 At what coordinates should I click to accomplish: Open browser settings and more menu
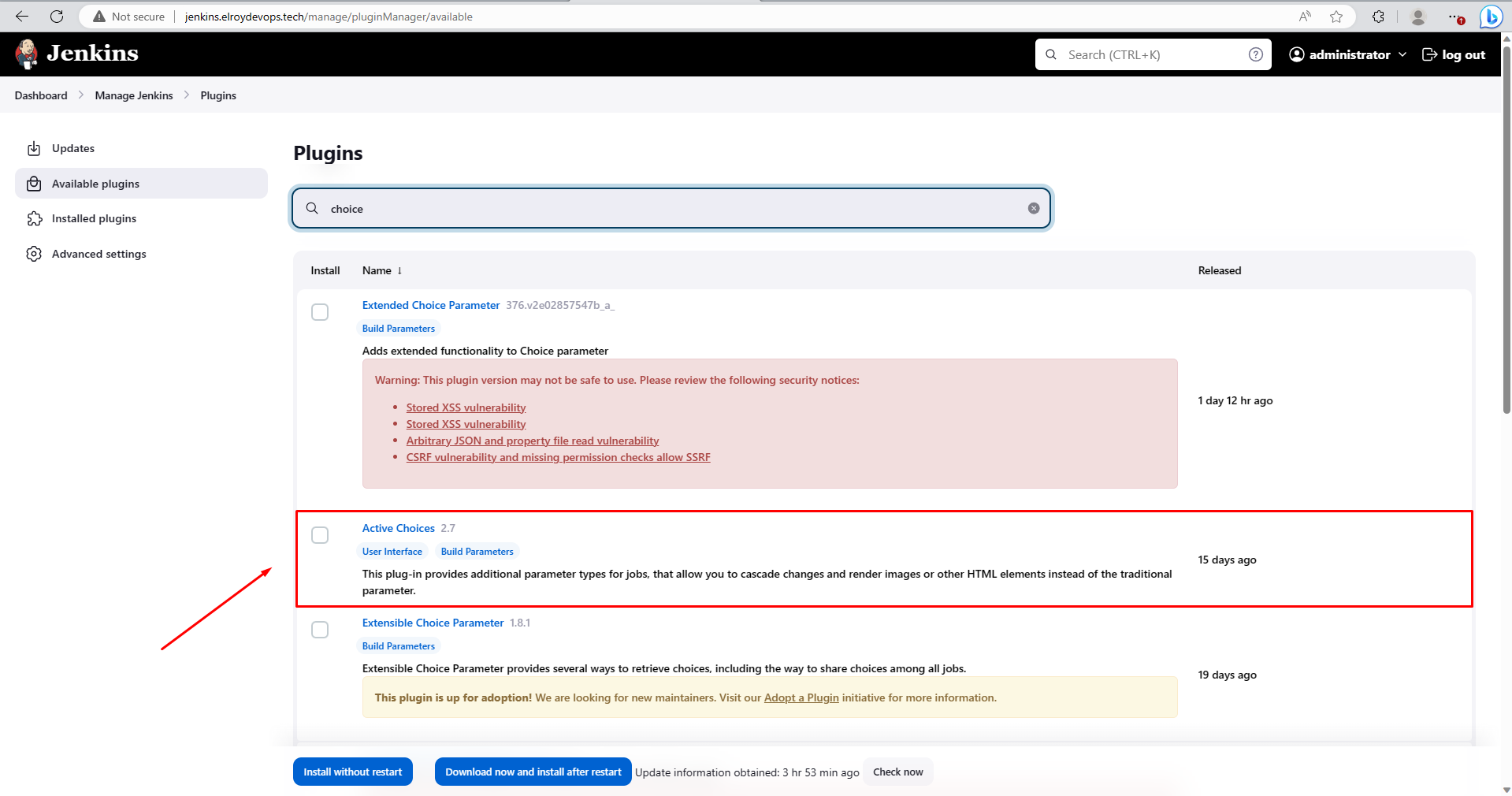click(1456, 17)
